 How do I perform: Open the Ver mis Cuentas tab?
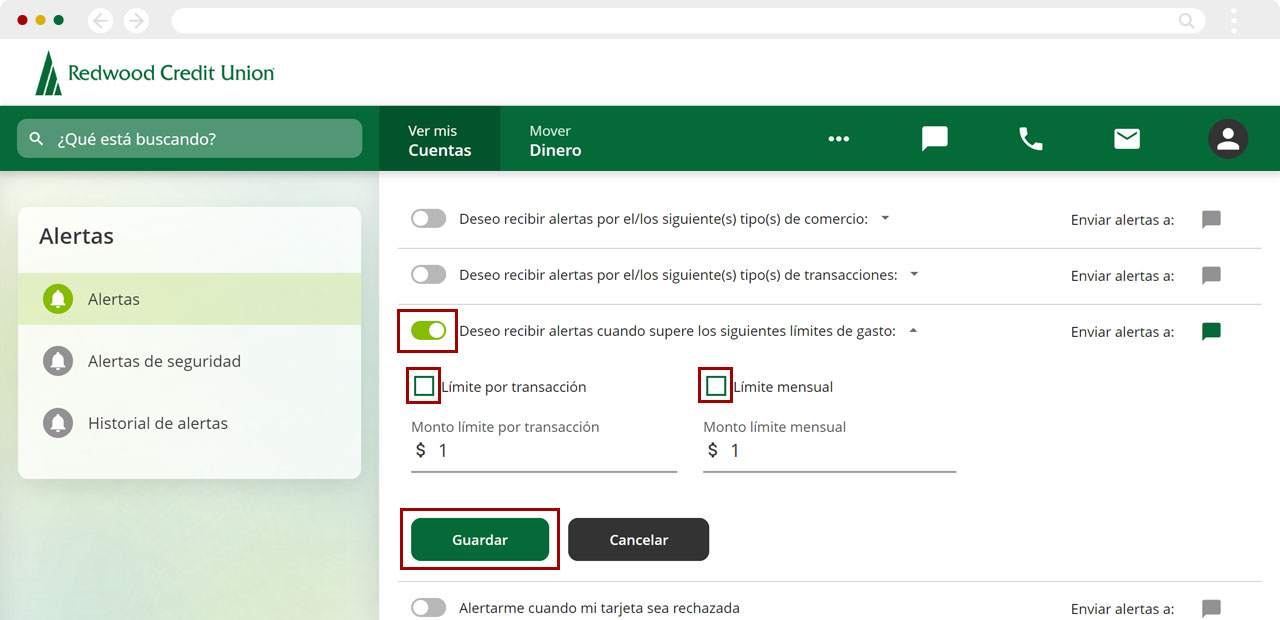(439, 140)
